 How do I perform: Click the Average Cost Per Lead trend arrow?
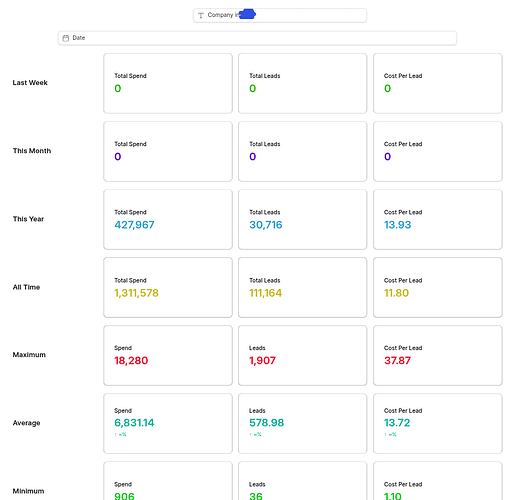pos(386,434)
